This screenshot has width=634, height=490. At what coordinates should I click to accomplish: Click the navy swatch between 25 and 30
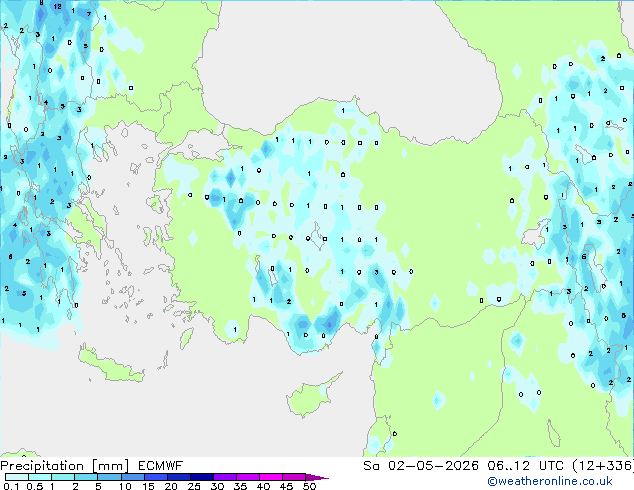coord(202,477)
